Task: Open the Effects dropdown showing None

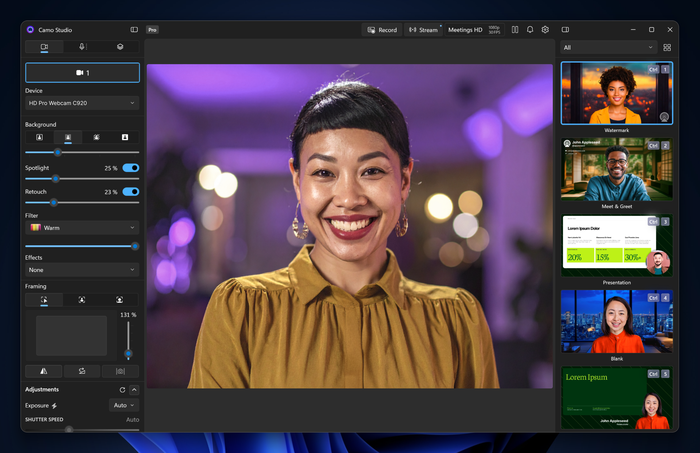Action: pyautogui.click(x=82, y=270)
